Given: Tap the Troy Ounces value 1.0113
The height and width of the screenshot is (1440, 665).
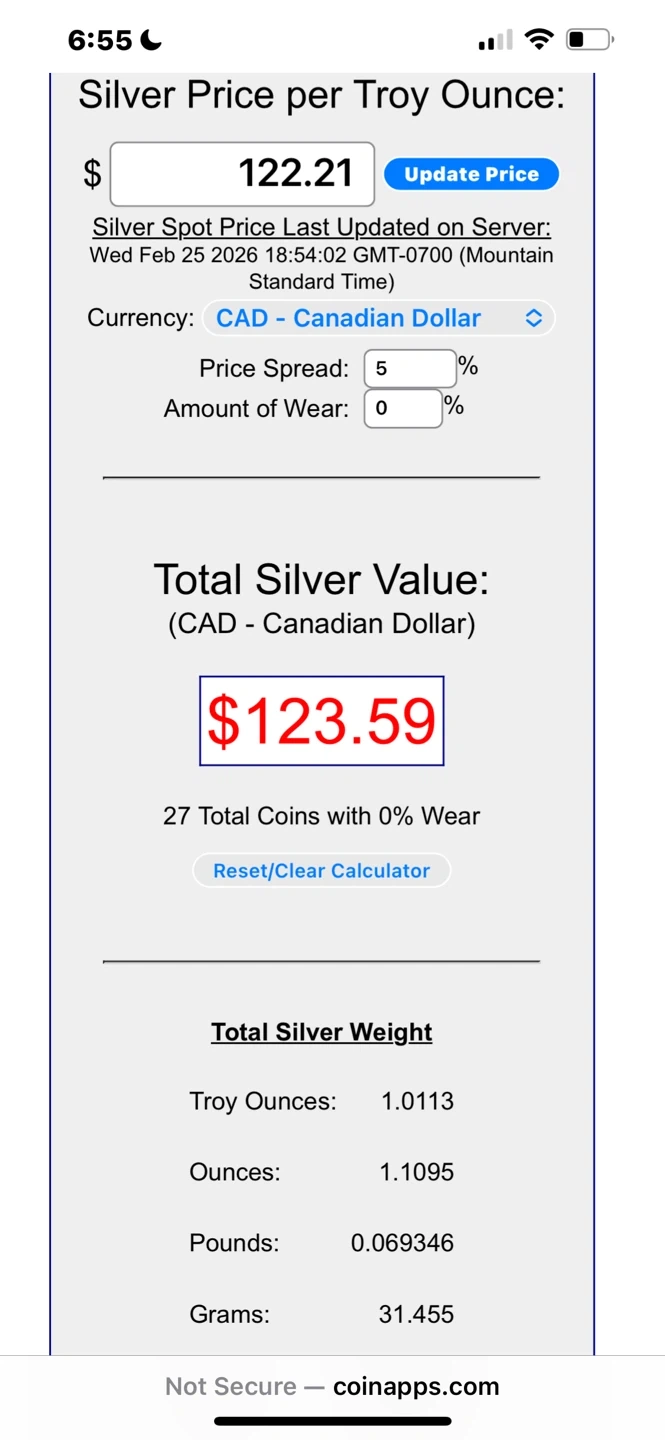Looking at the screenshot, I should click(417, 1101).
